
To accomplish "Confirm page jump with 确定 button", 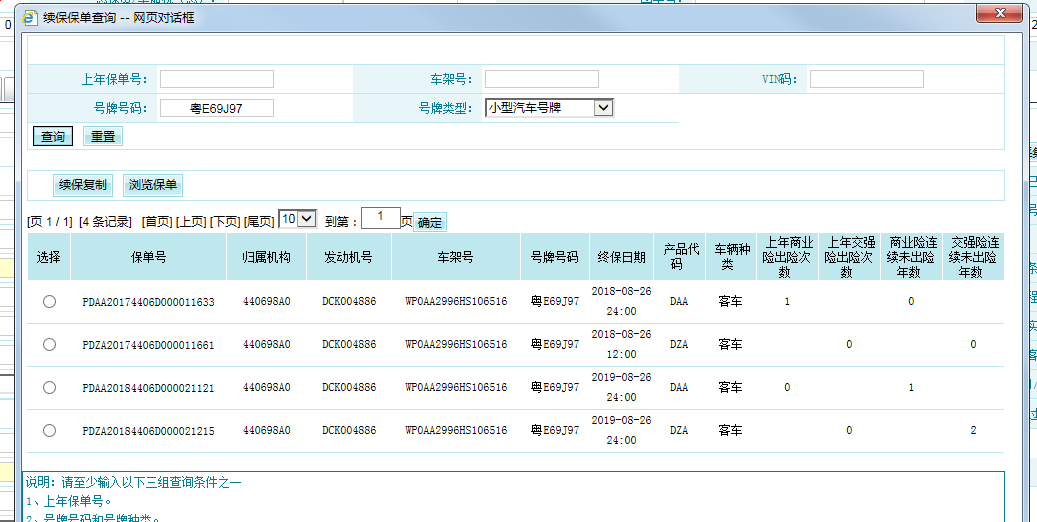I will [430, 223].
